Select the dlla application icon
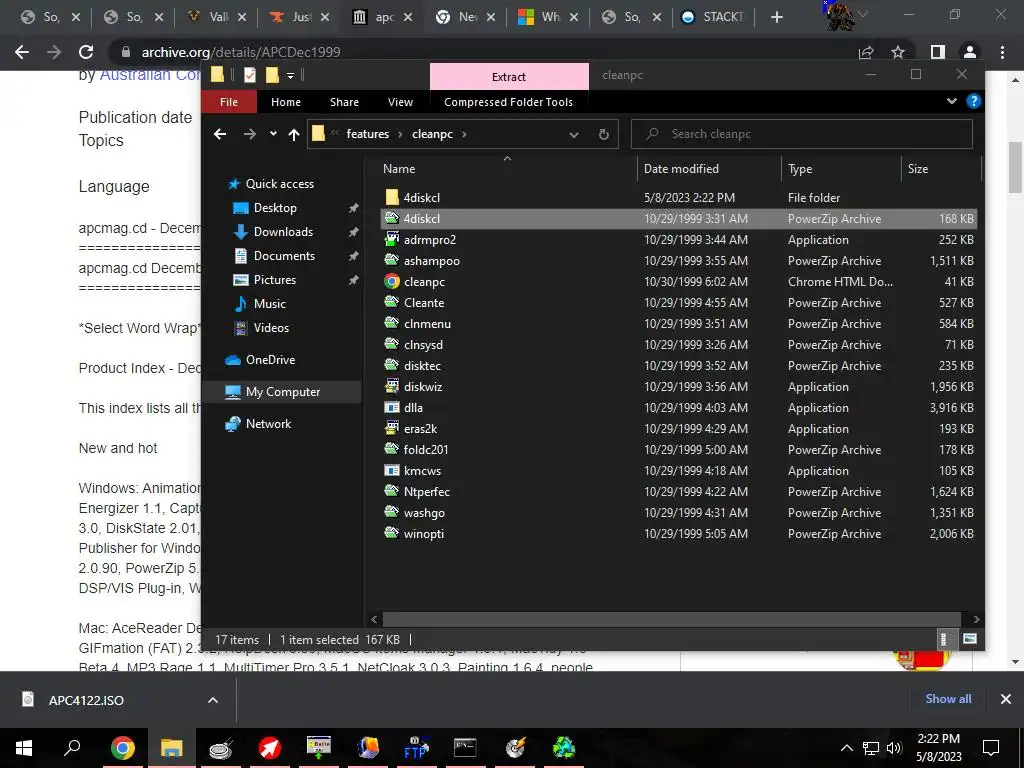1024x768 pixels. [392, 407]
